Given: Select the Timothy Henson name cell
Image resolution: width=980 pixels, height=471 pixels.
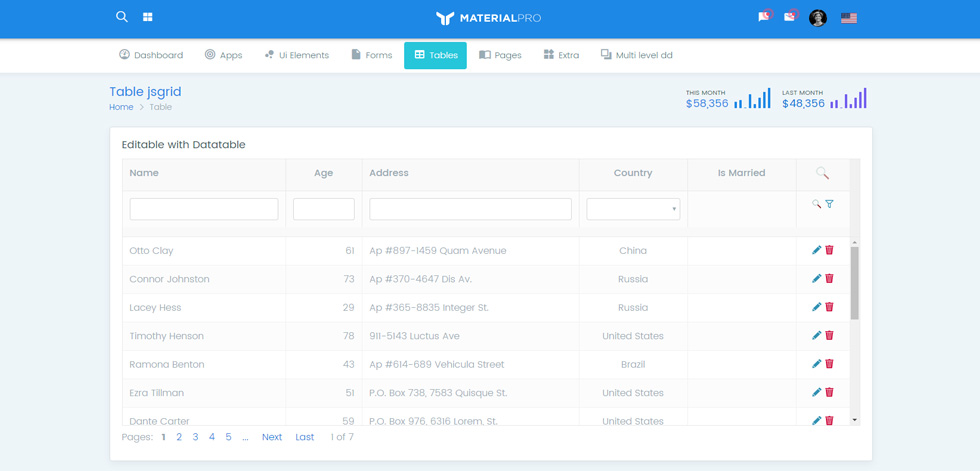Looking at the screenshot, I should pos(204,336).
